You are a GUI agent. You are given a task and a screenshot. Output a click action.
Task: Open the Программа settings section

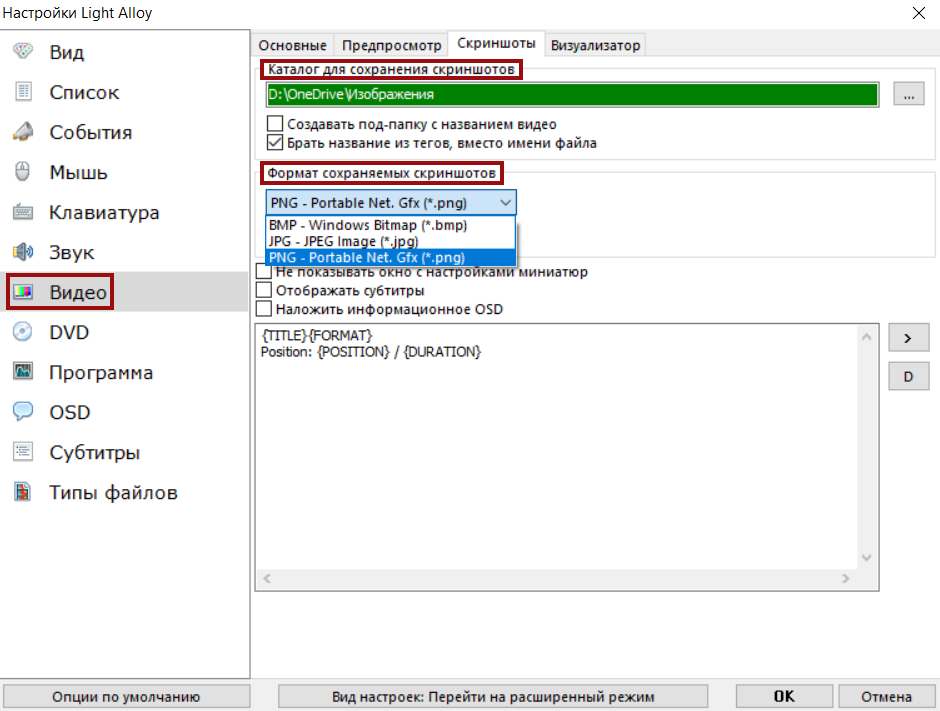[124, 372]
